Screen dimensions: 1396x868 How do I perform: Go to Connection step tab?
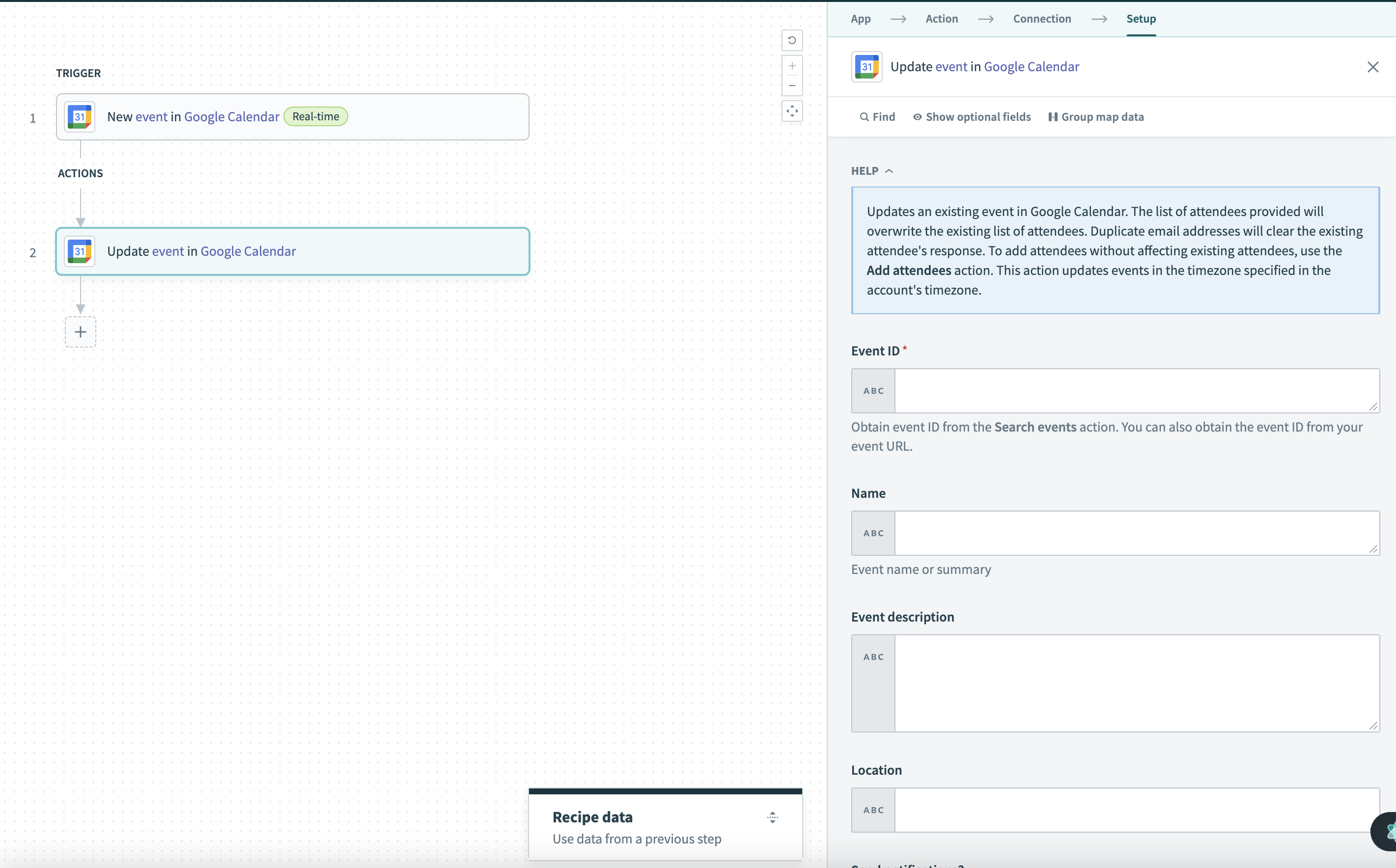point(1042,19)
